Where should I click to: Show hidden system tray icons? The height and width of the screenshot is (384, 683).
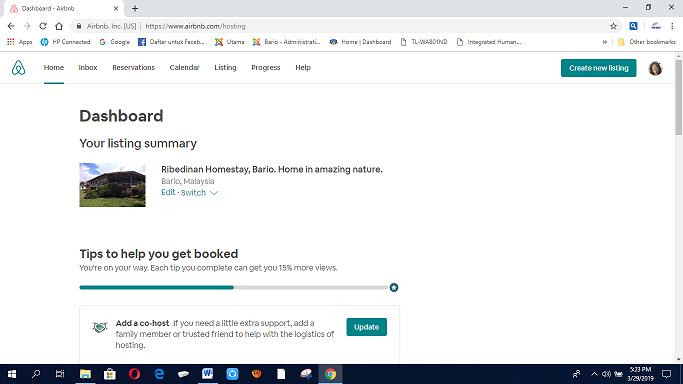pyautogui.click(x=594, y=374)
